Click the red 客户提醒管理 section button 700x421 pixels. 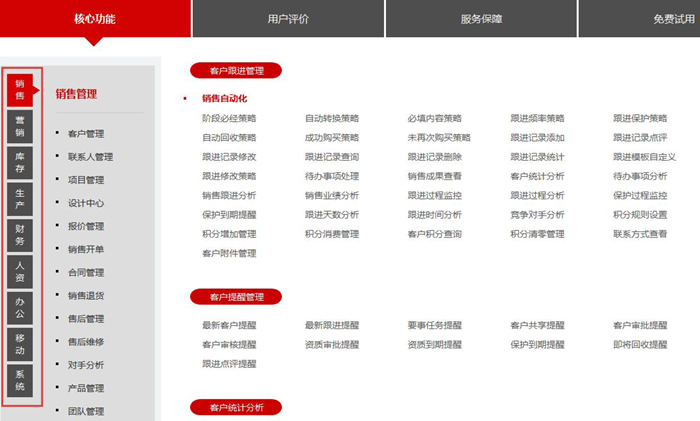[x=236, y=296]
